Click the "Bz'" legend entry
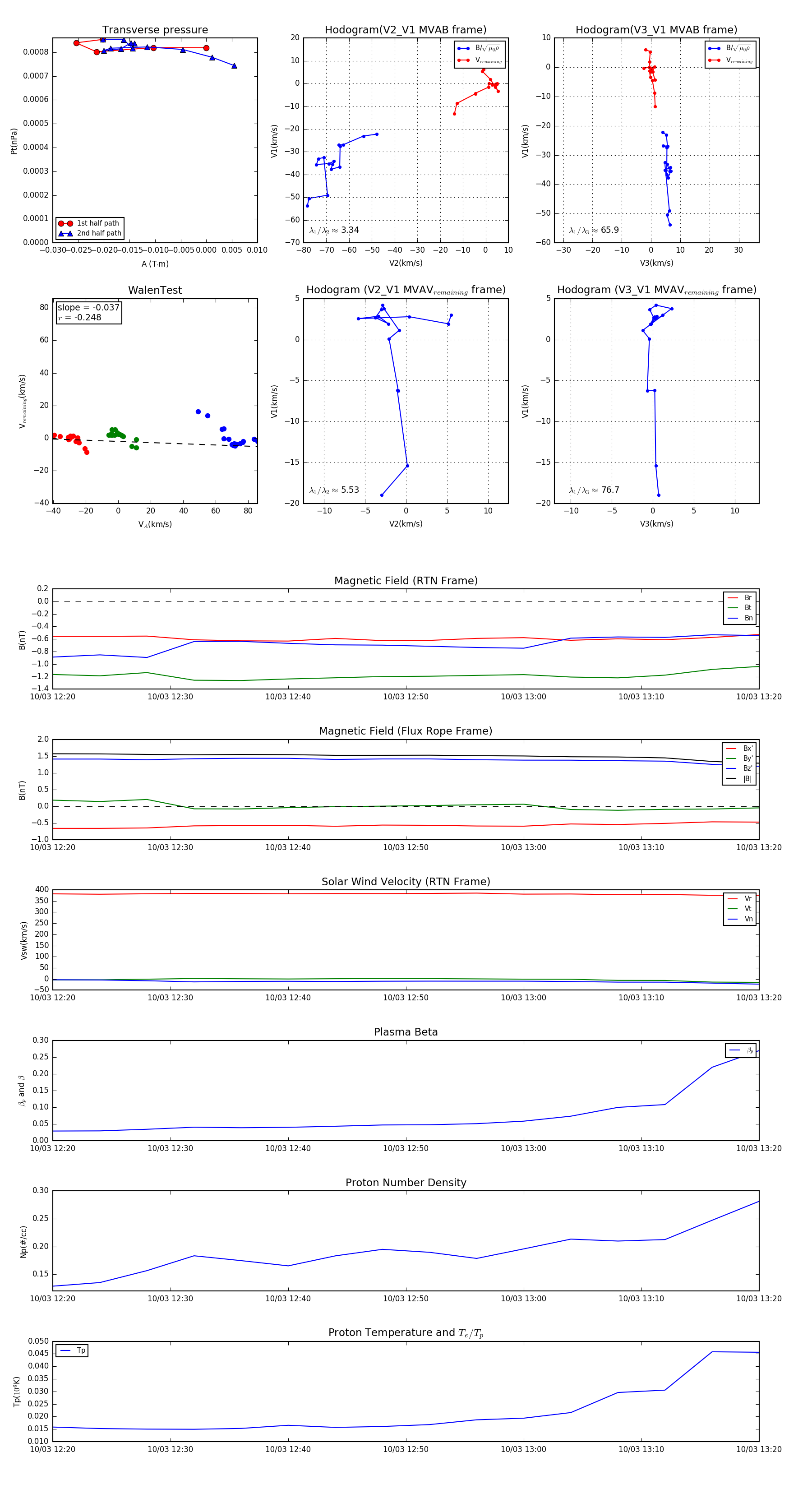 [739, 768]
